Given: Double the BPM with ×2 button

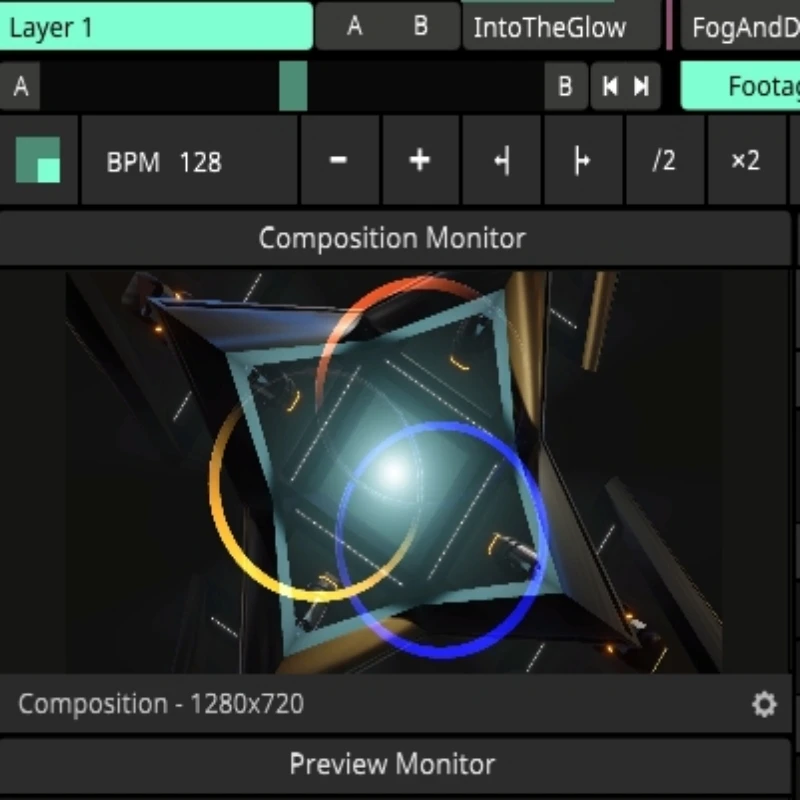Looking at the screenshot, I should (x=746, y=160).
